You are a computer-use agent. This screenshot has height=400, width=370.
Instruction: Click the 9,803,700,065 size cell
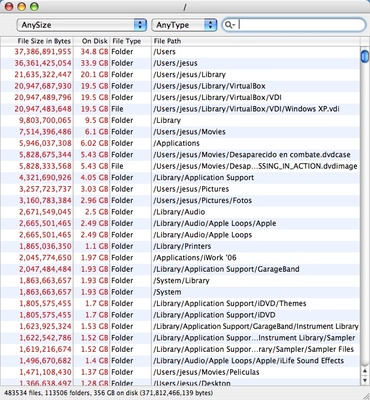coord(45,120)
